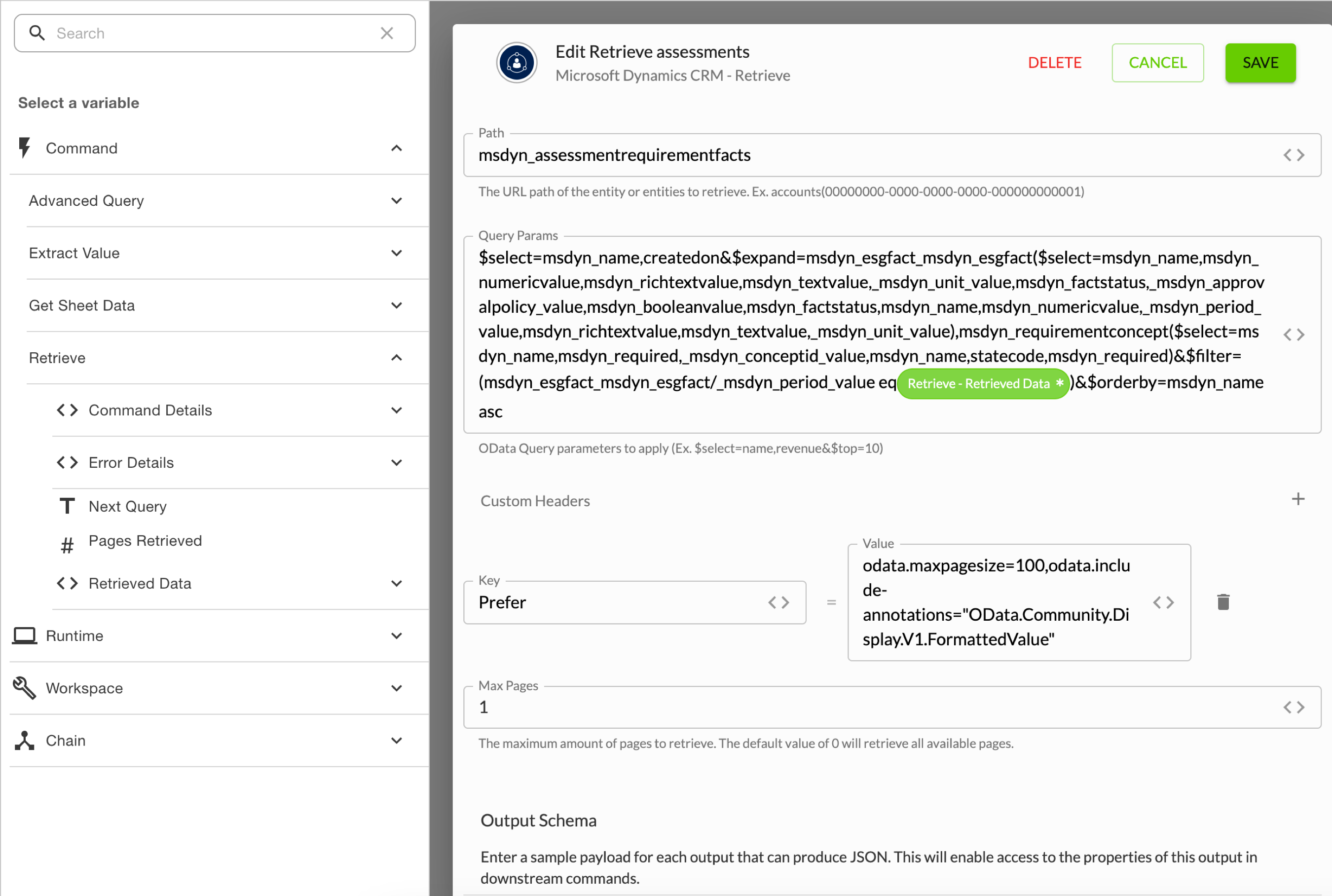Click the CANCEL button
Screen dimensions: 1332x896
coord(1158,63)
